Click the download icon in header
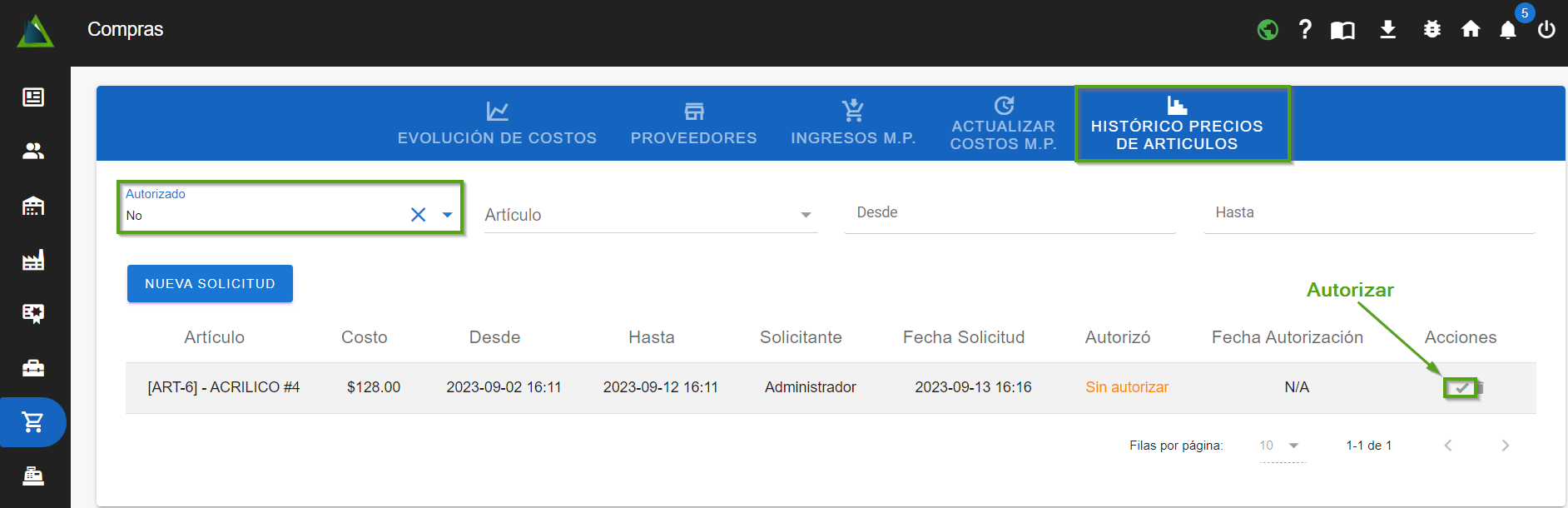Viewport: 1568px width, 508px height. pos(1387,30)
